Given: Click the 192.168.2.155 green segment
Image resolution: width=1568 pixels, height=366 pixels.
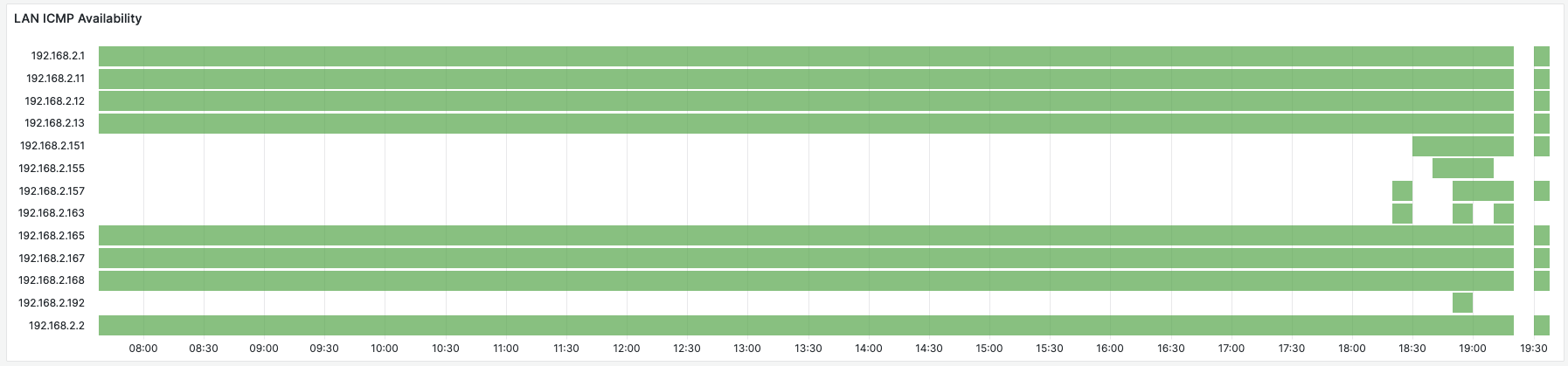Looking at the screenshot, I should (1463, 169).
